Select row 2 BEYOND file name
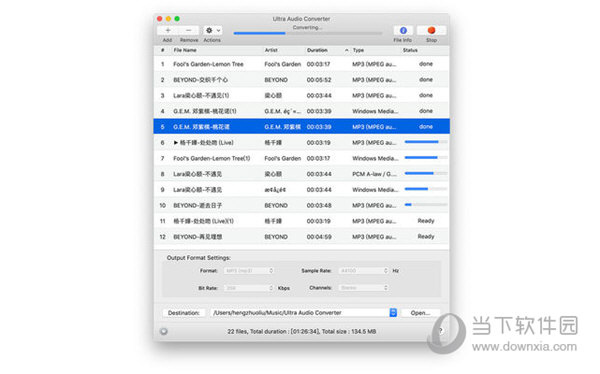This screenshot has height=374, width=600. pyautogui.click(x=201, y=80)
